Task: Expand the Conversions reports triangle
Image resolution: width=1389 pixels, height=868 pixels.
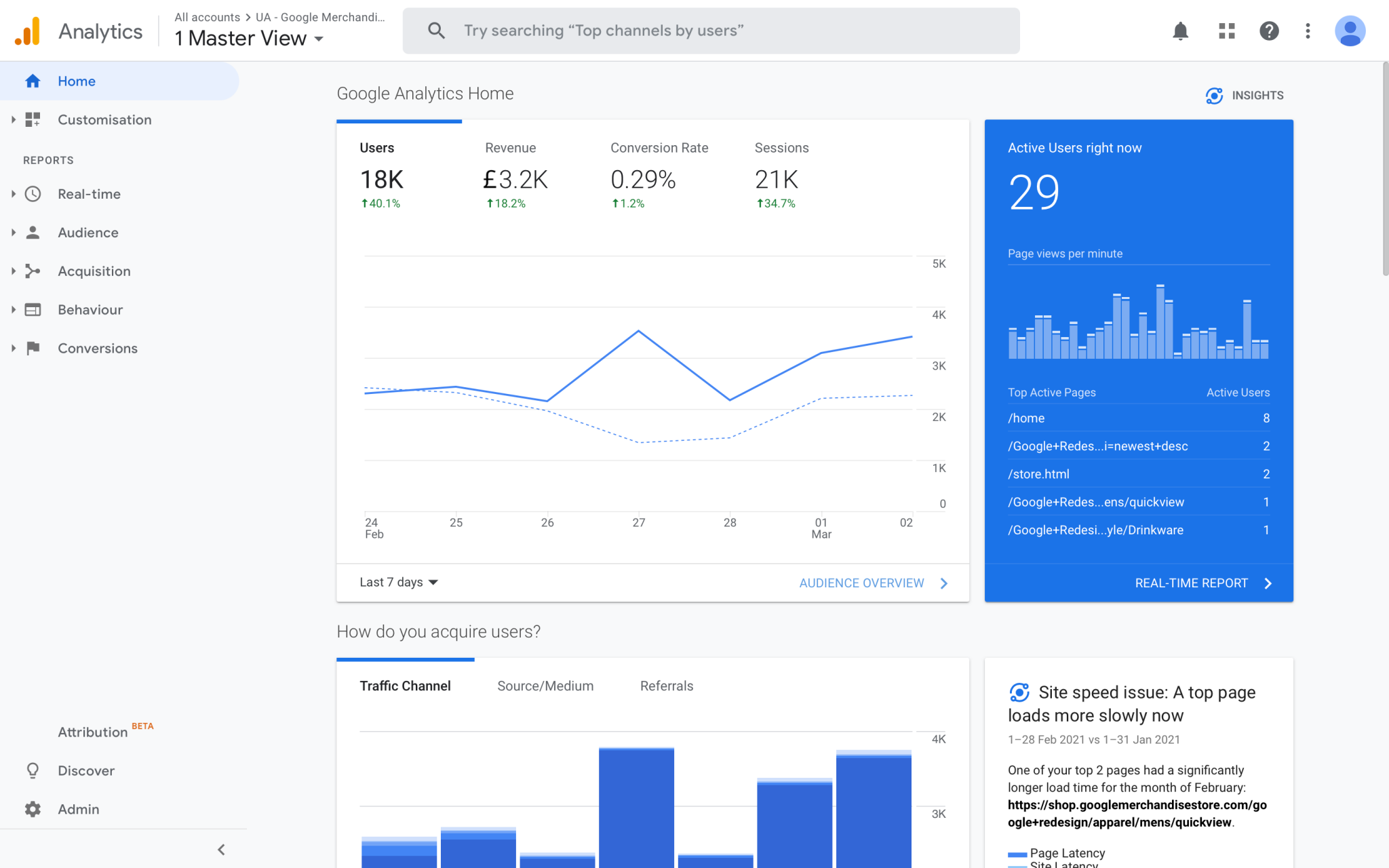Action: [13, 349]
